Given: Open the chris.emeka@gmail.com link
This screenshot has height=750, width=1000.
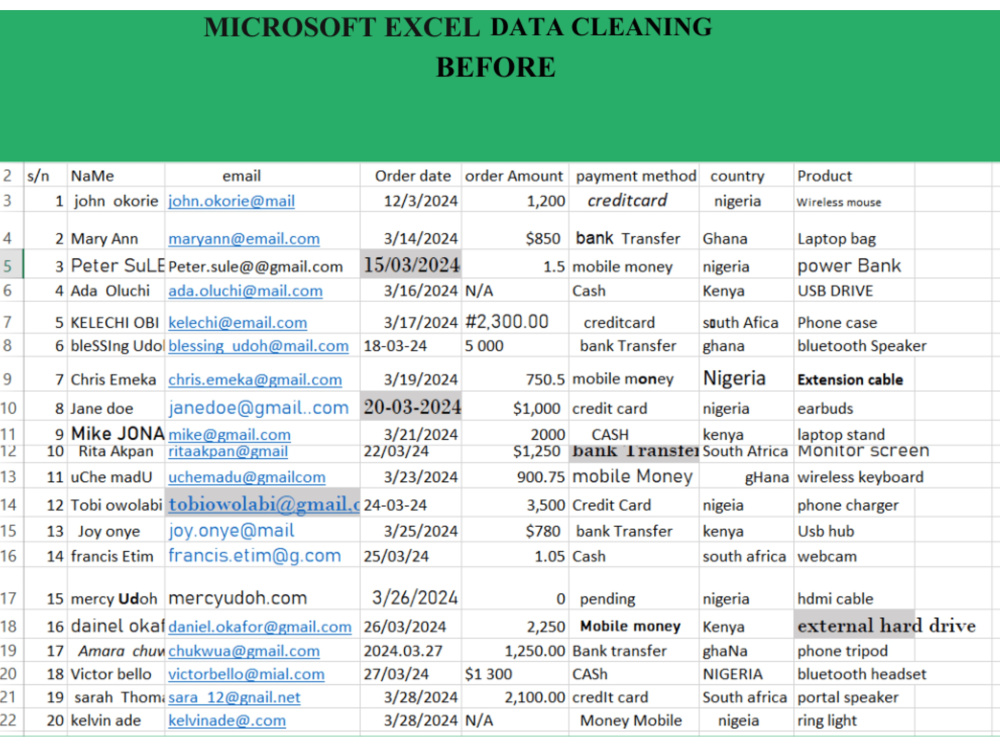Looking at the screenshot, I should click(x=255, y=379).
